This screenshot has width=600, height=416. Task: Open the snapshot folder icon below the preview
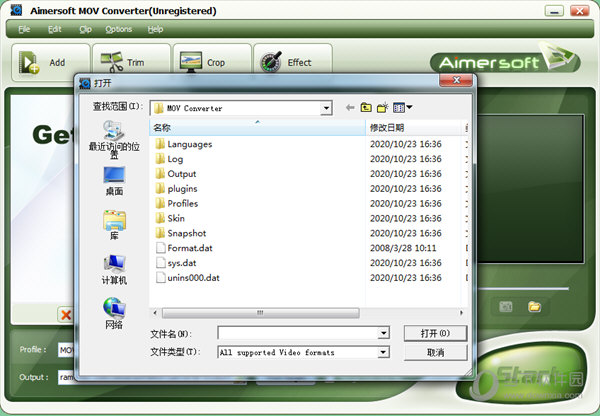click(534, 306)
